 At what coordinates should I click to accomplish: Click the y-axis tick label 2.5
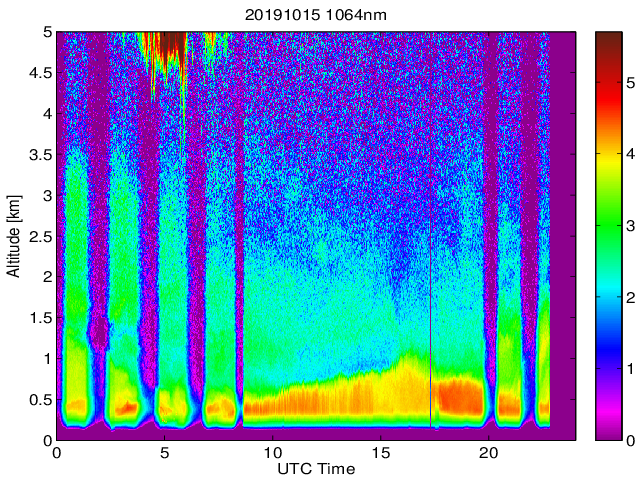[40, 236]
